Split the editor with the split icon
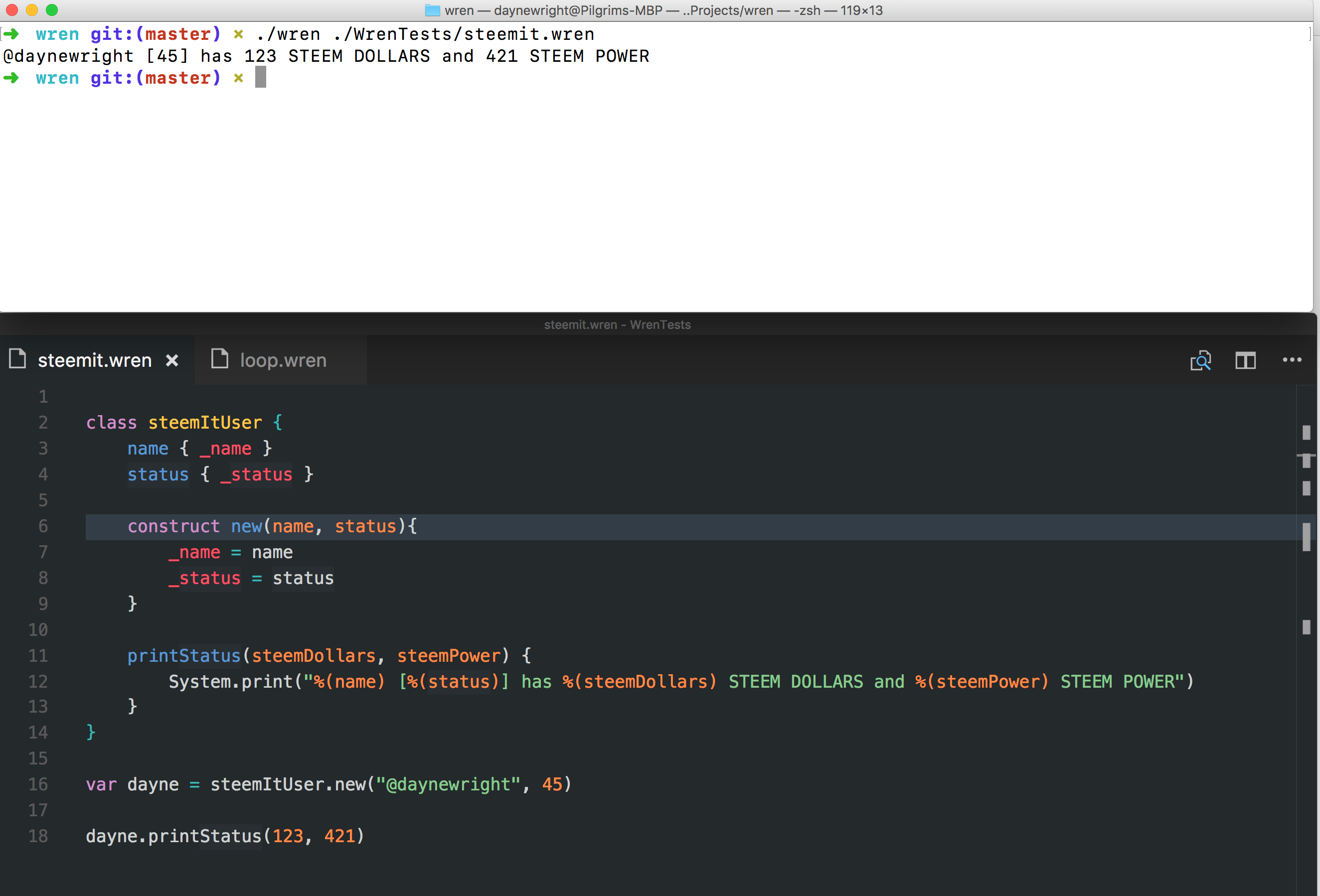Viewport: 1320px width, 896px height. [x=1246, y=361]
